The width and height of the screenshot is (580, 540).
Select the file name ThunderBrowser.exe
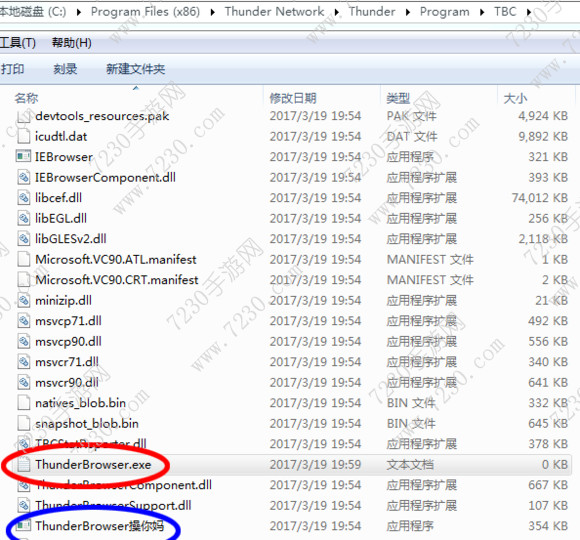click(93, 465)
